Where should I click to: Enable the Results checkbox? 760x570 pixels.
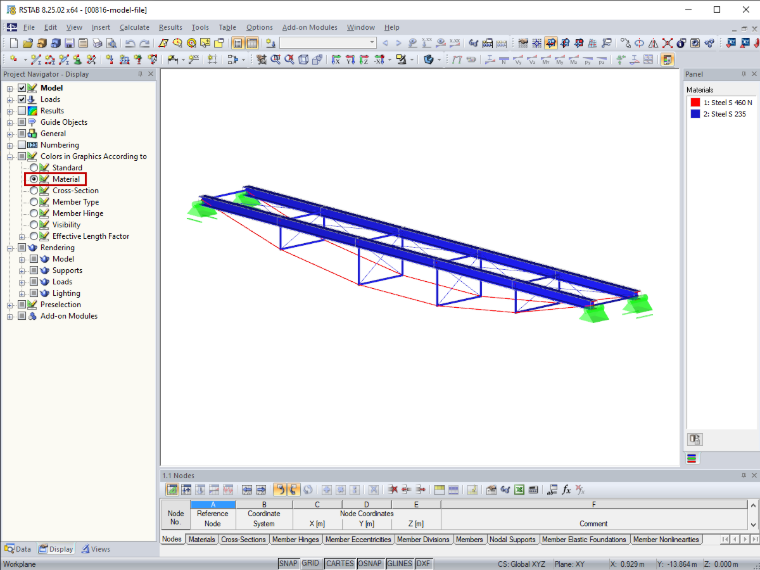22,111
